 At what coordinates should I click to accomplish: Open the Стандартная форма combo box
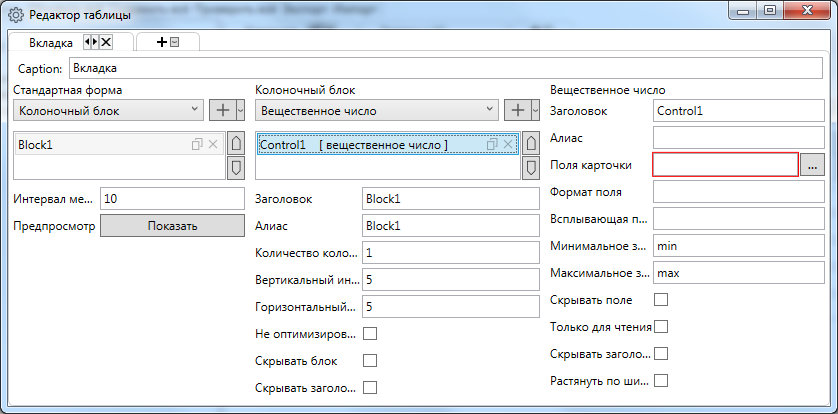(108, 110)
